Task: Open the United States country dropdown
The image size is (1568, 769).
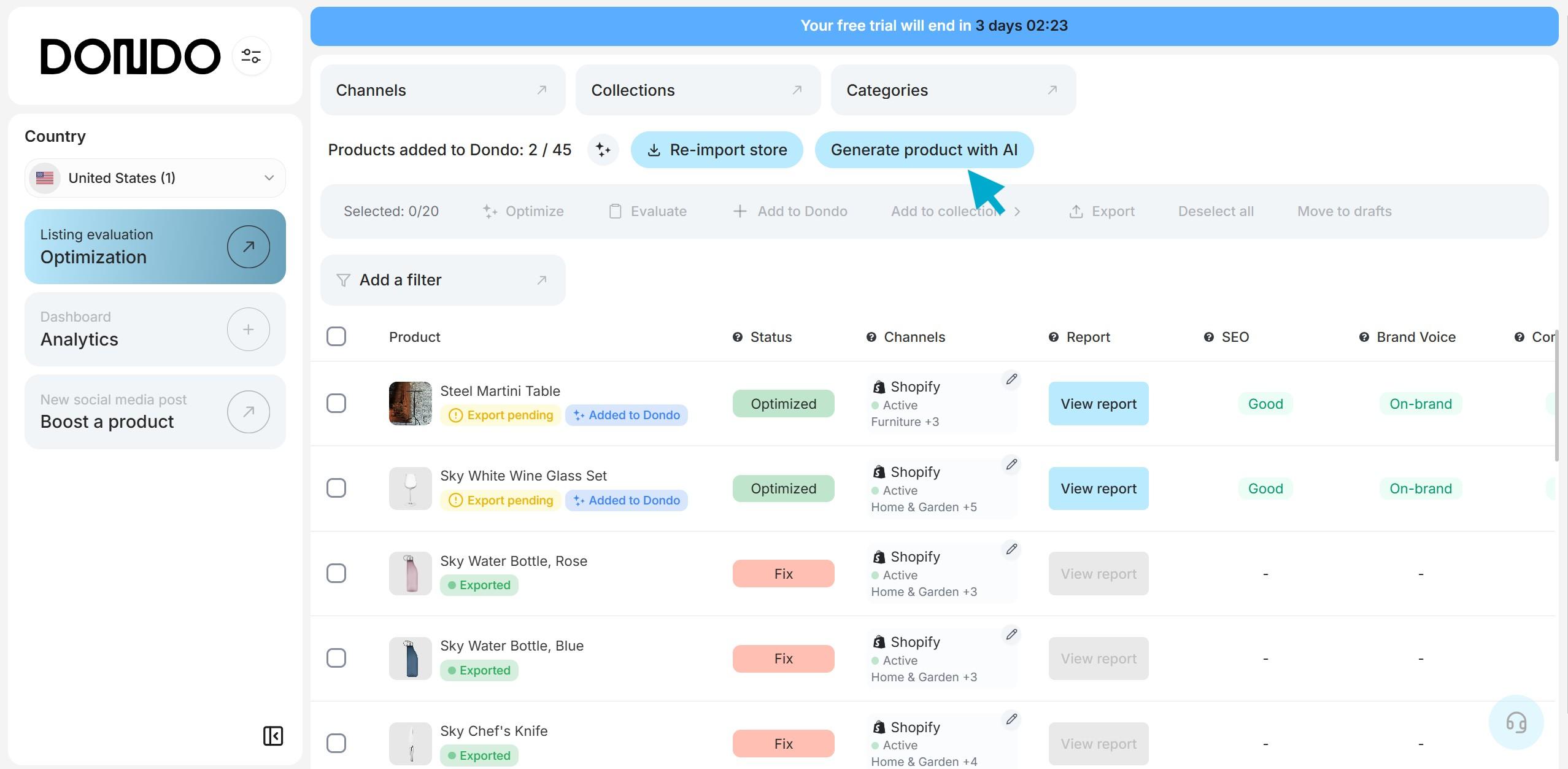Action: [x=155, y=178]
